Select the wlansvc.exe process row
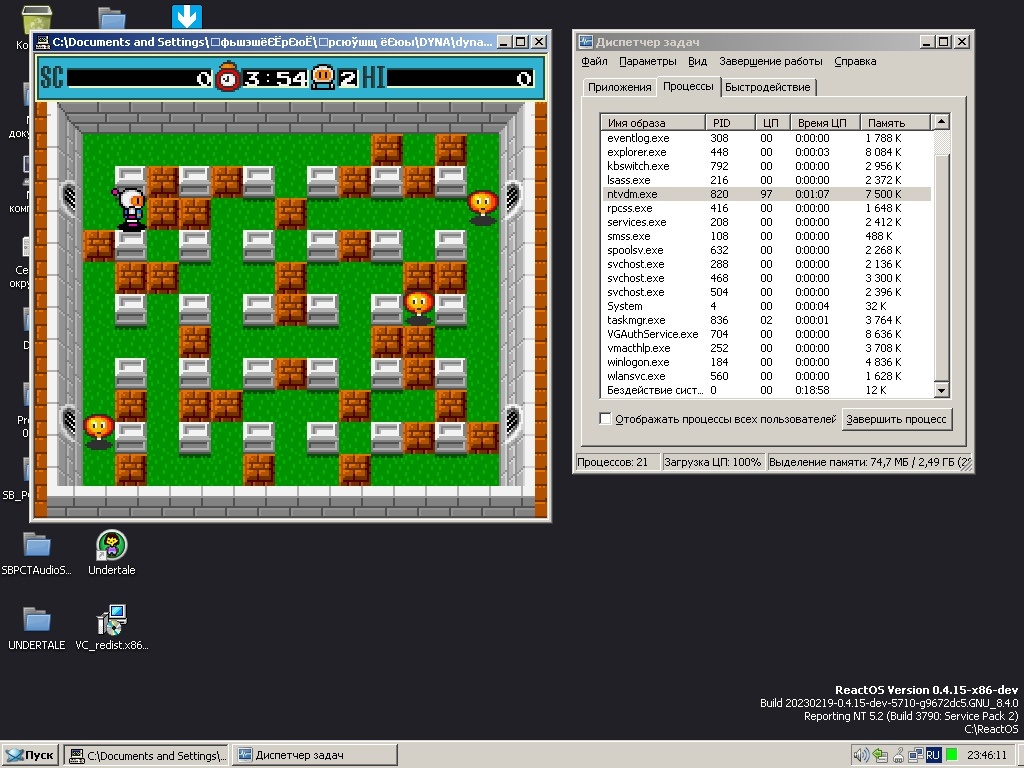Viewport: 1024px width, 768px height. (766, 376)
